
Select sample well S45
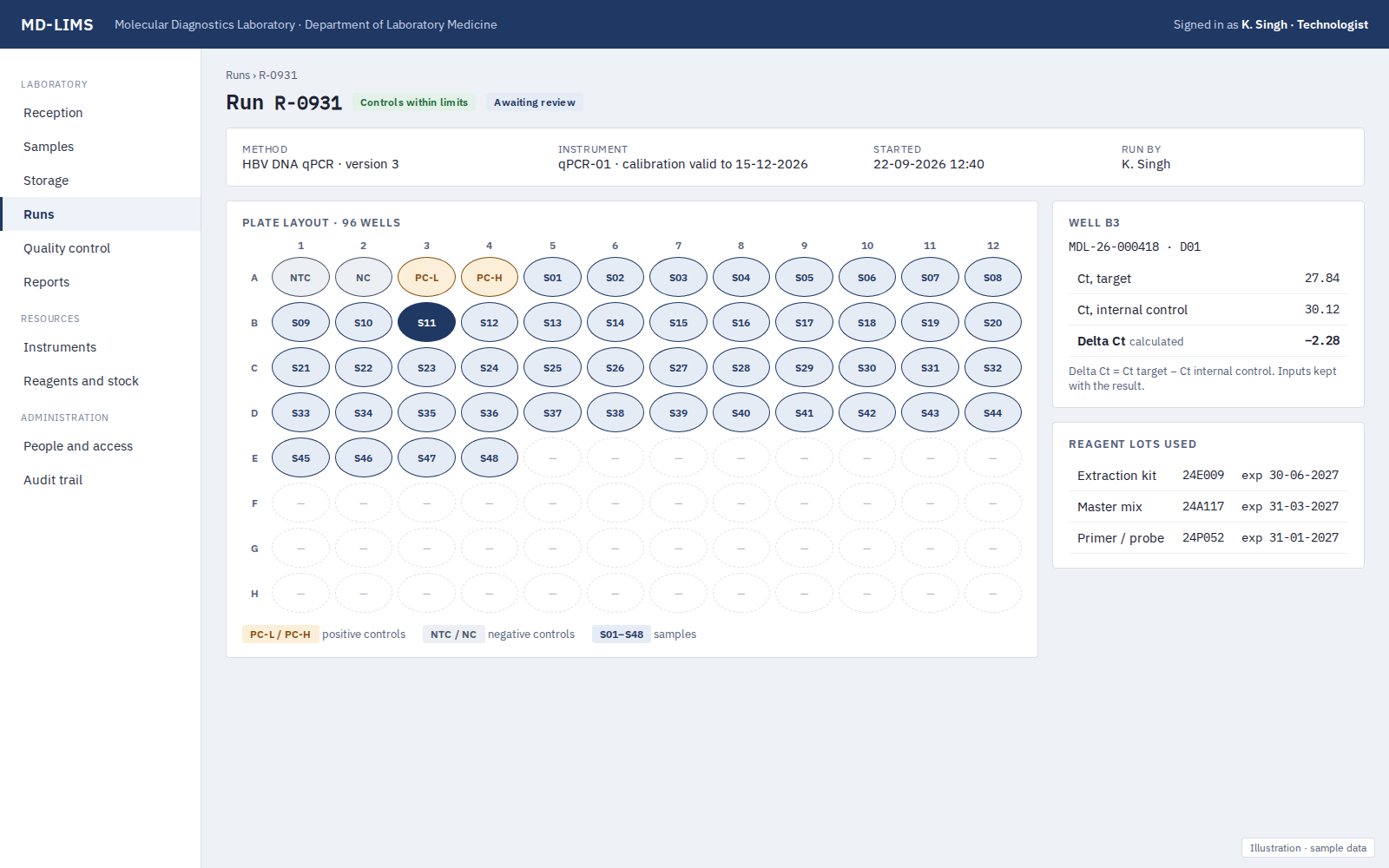(300, 458)
